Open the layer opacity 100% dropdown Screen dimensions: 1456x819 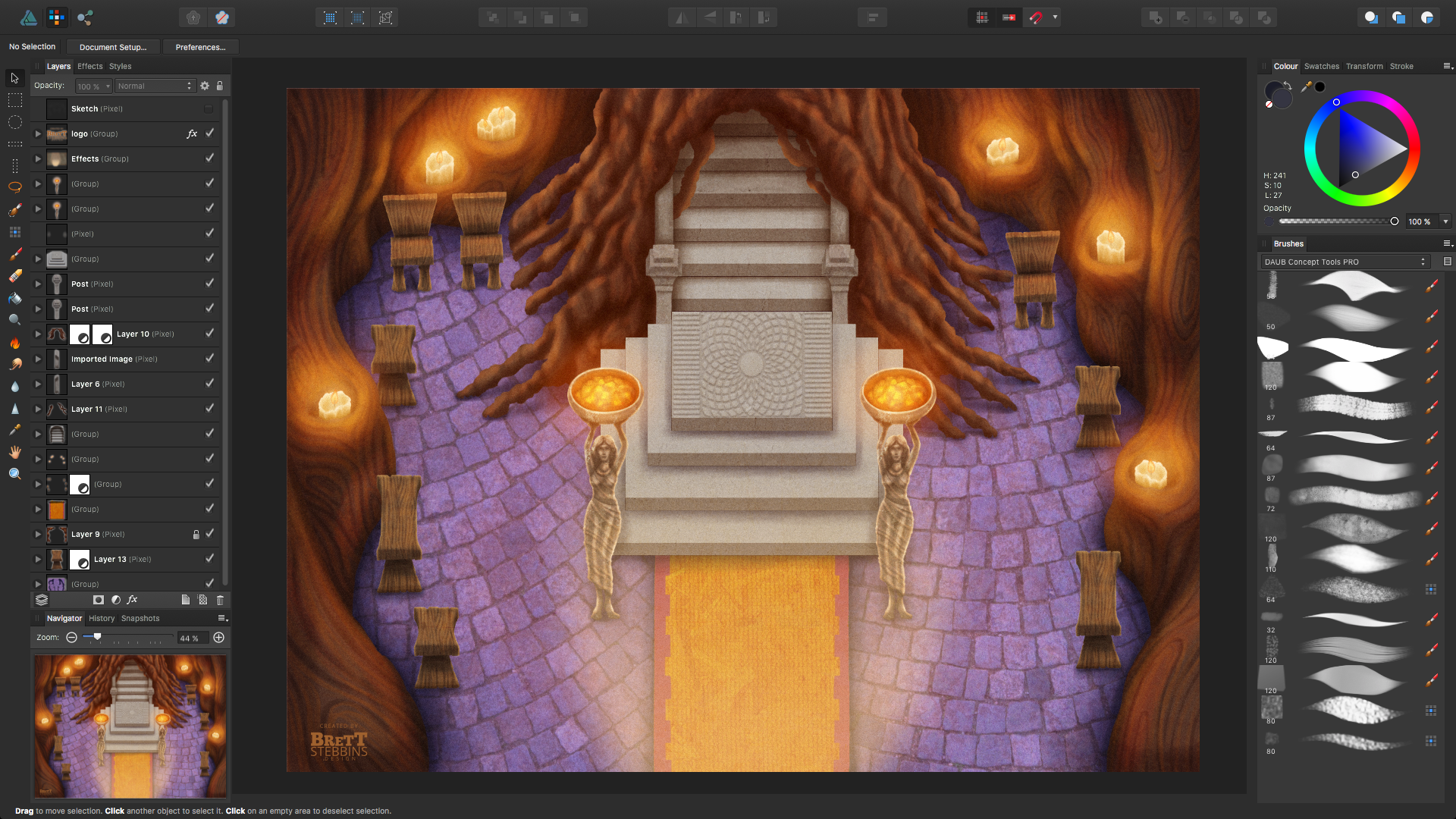tap(94, 86)
